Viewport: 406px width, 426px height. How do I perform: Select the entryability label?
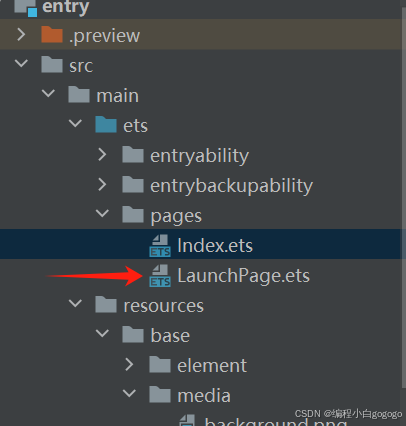point(199,156)
